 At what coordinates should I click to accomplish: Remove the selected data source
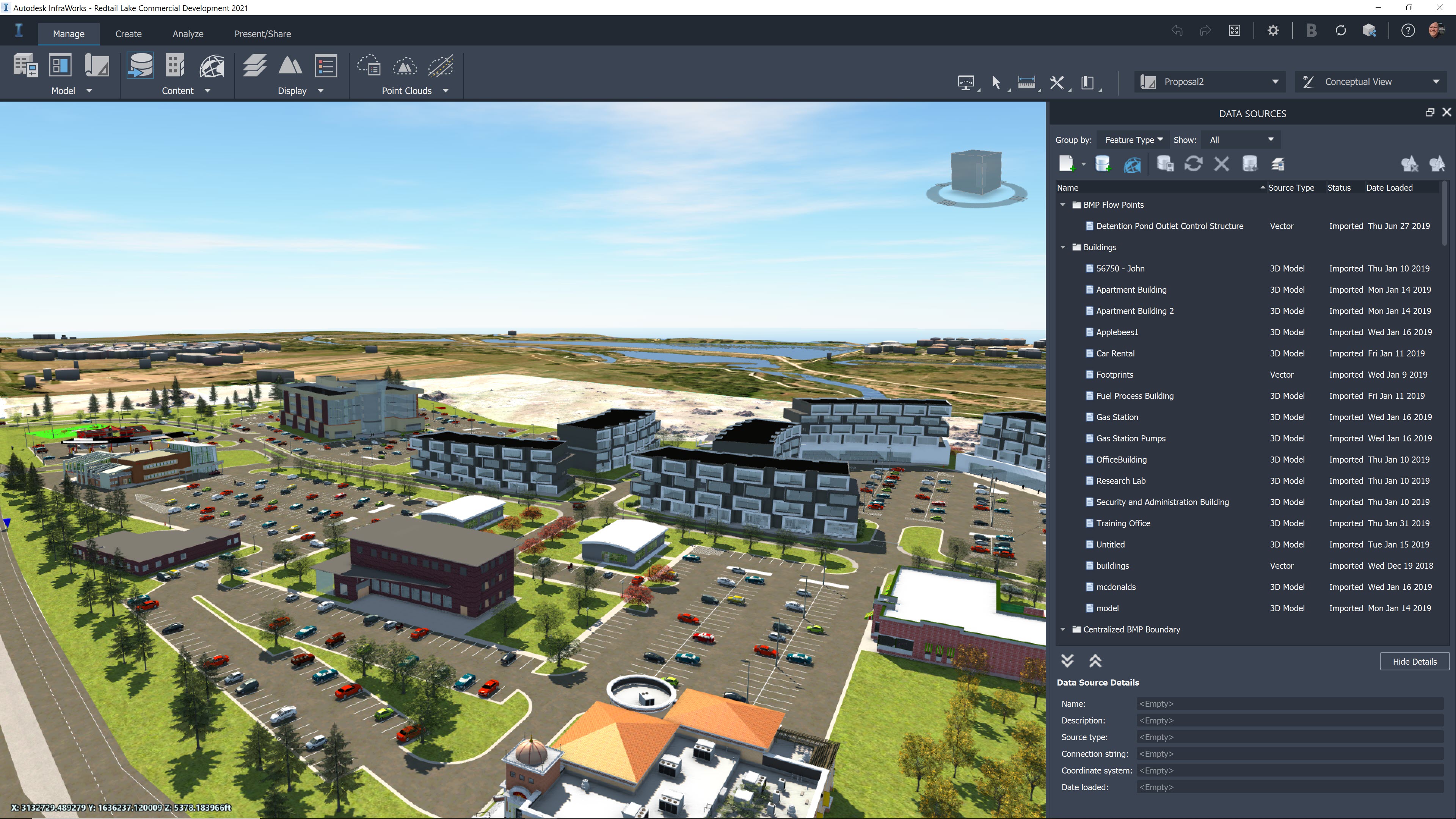click(1221, 164)
